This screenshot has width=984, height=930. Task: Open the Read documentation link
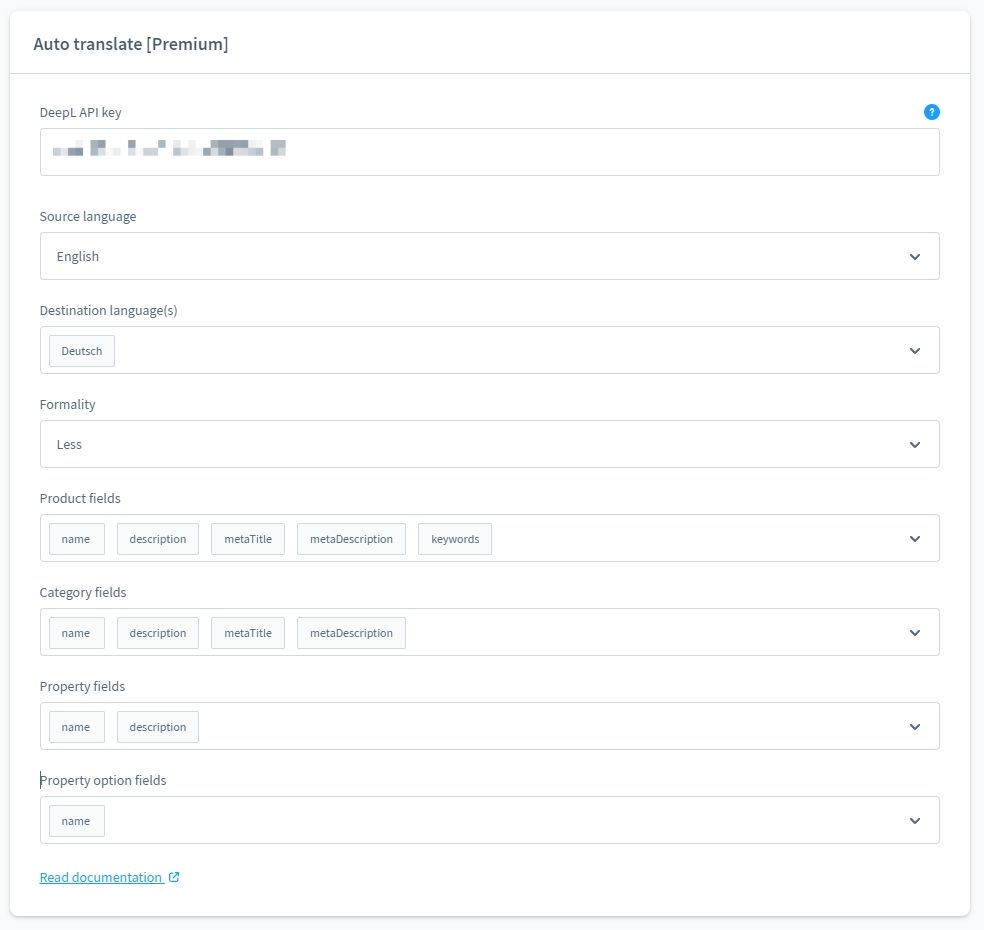(x=101, y=877)
